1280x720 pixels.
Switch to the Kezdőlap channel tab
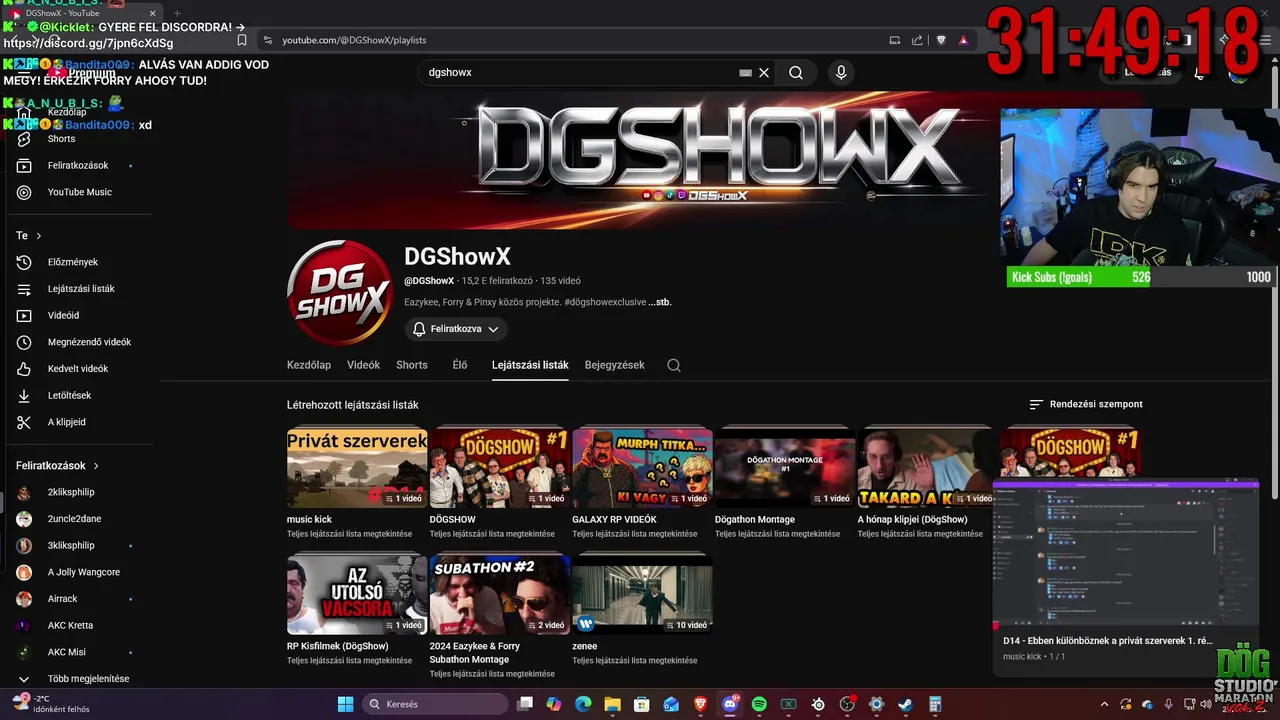[x=309, y=365]
